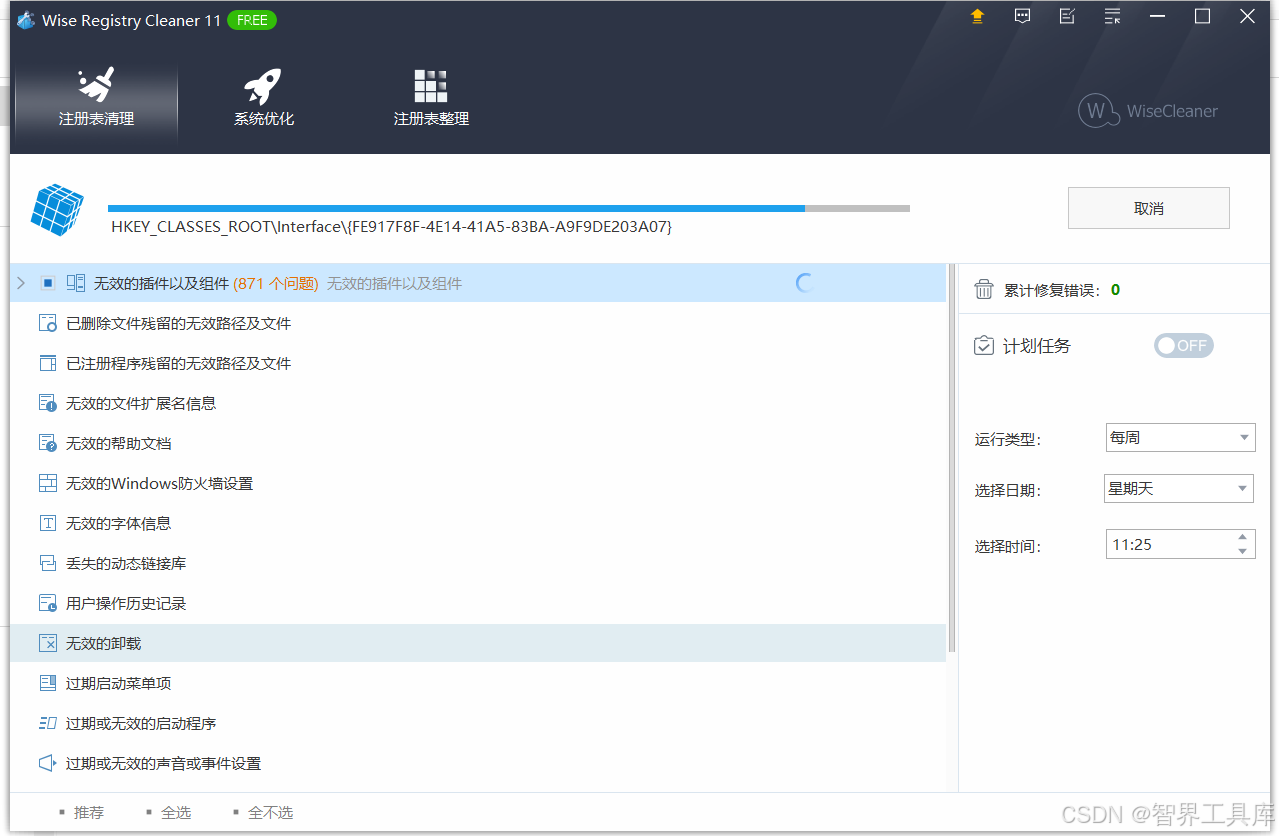This screenshot has width=1279, height=836.
Task: Click the HKEY_CLASSES_ROOT scanning path text
Action: coord(391,227)
